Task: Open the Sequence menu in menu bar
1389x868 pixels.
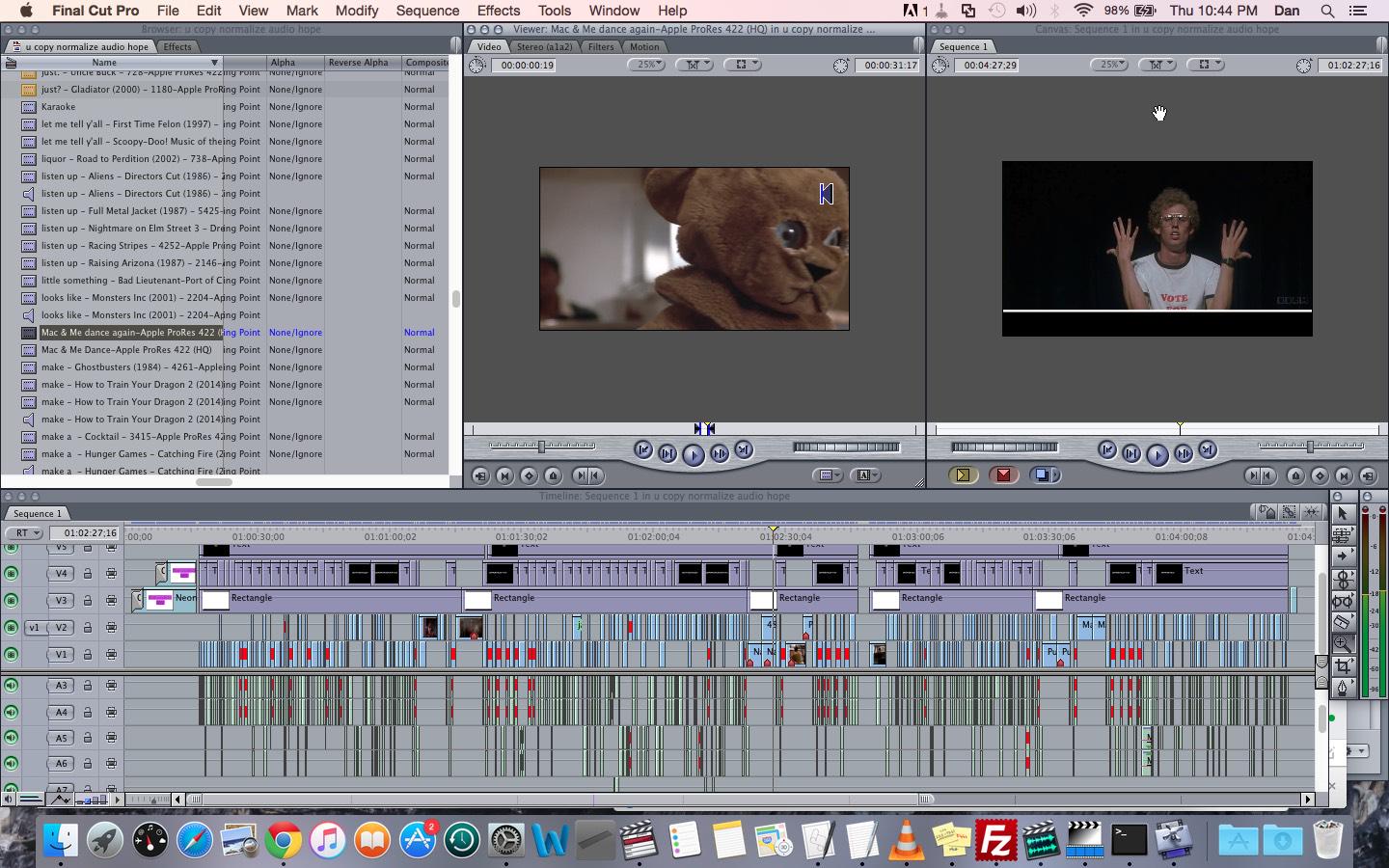Action: click(x=427, y=11)
